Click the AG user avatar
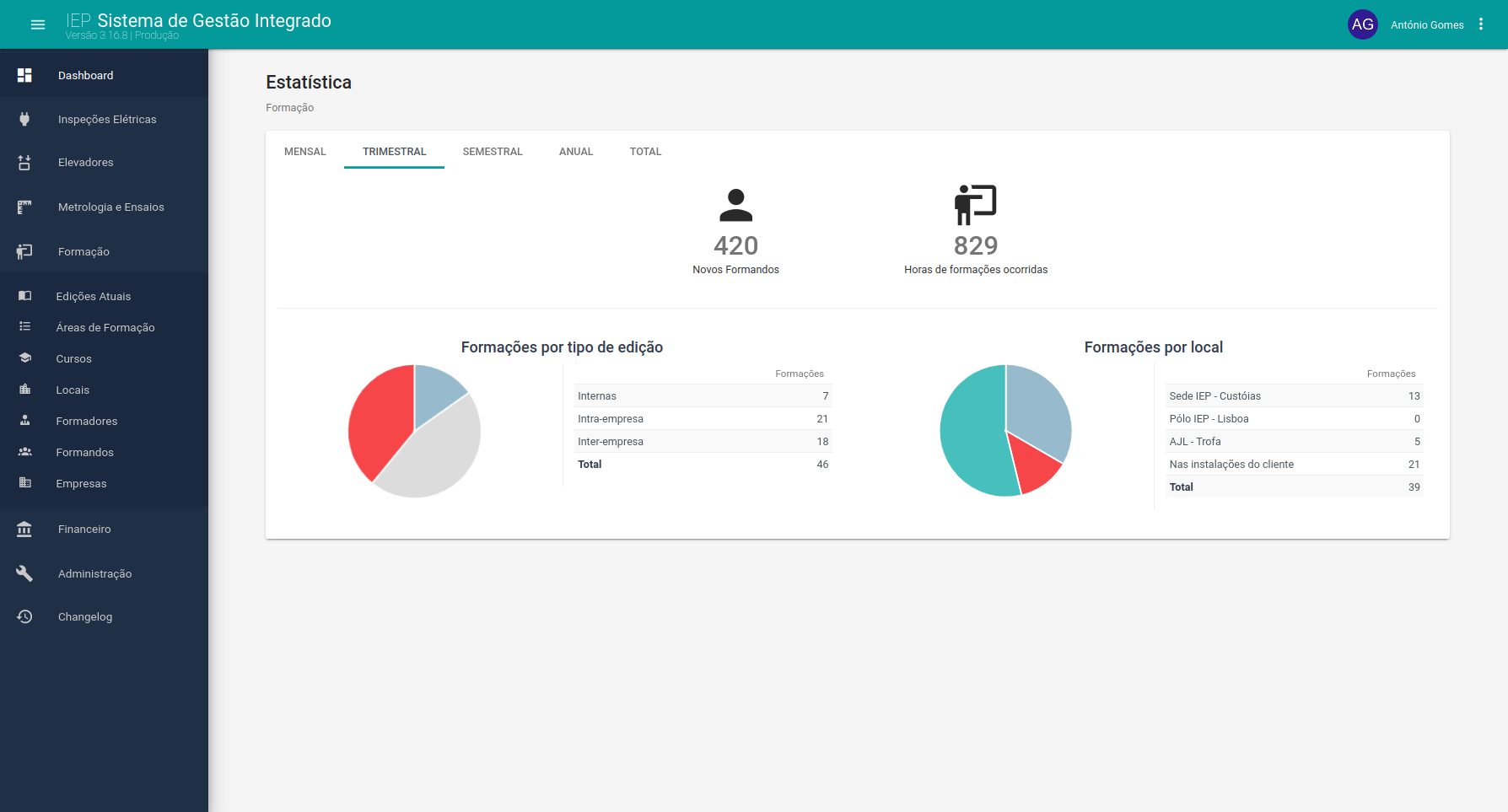Viewport: 1508px width, 812px height. (x=1362, y=24)
